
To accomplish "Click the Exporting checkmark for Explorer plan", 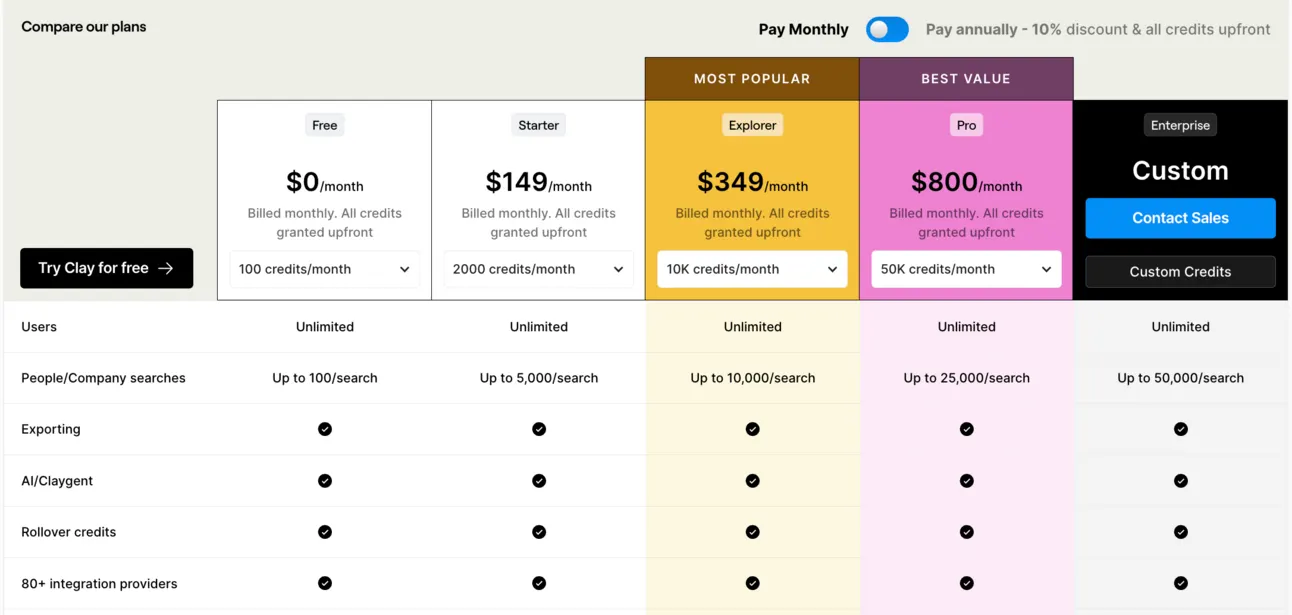I will (x=753, y=429).
